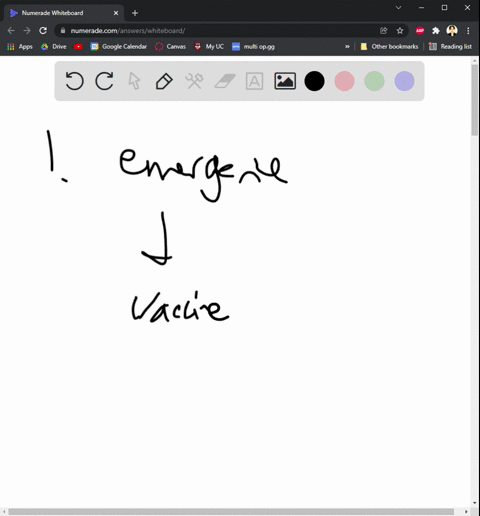Open the ABP adblock extension
Viewport: 480px width, 516px height.
point(420,31)
